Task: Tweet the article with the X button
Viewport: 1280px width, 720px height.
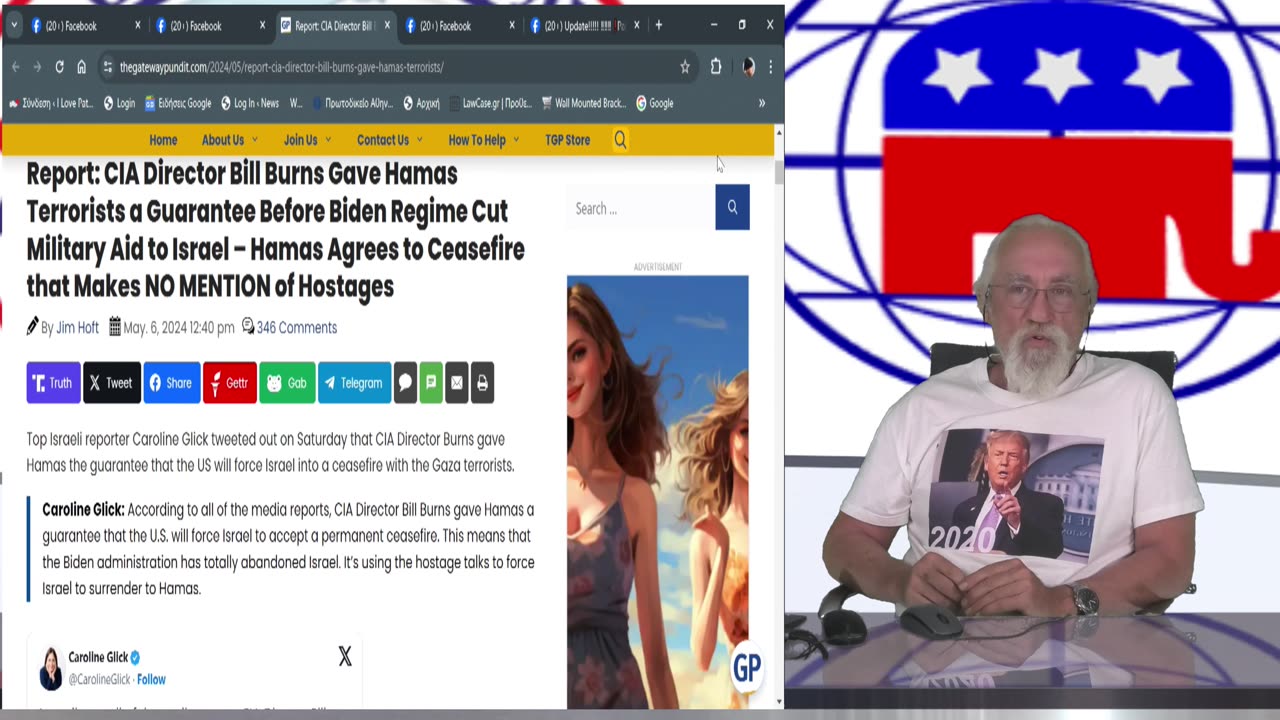Action: 111,383
